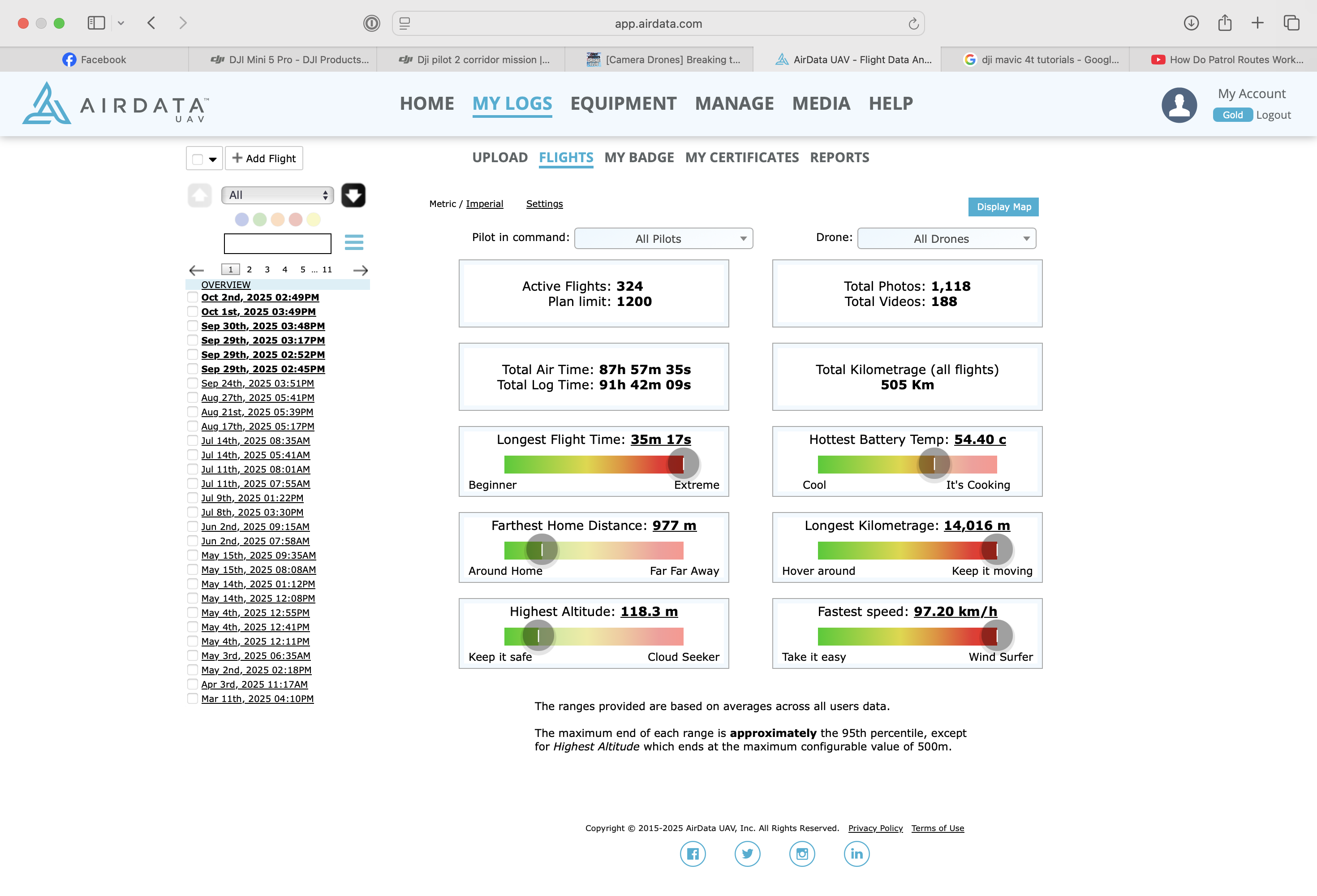This screenshot has height=896, width=1317.
Task: Expand the All Pilots dropdown
Action: [663, 239]
